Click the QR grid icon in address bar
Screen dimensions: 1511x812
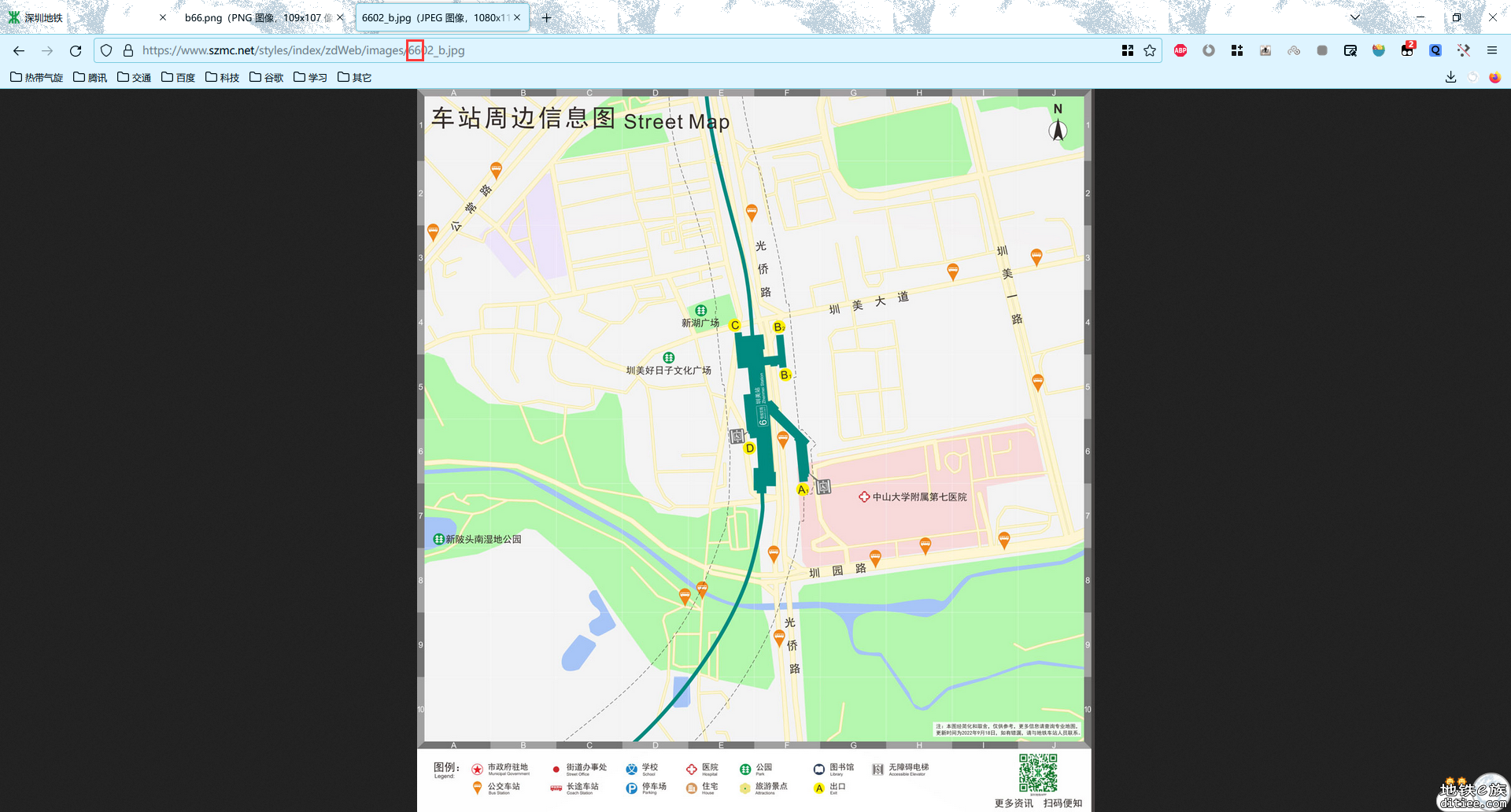(1128, 50)
